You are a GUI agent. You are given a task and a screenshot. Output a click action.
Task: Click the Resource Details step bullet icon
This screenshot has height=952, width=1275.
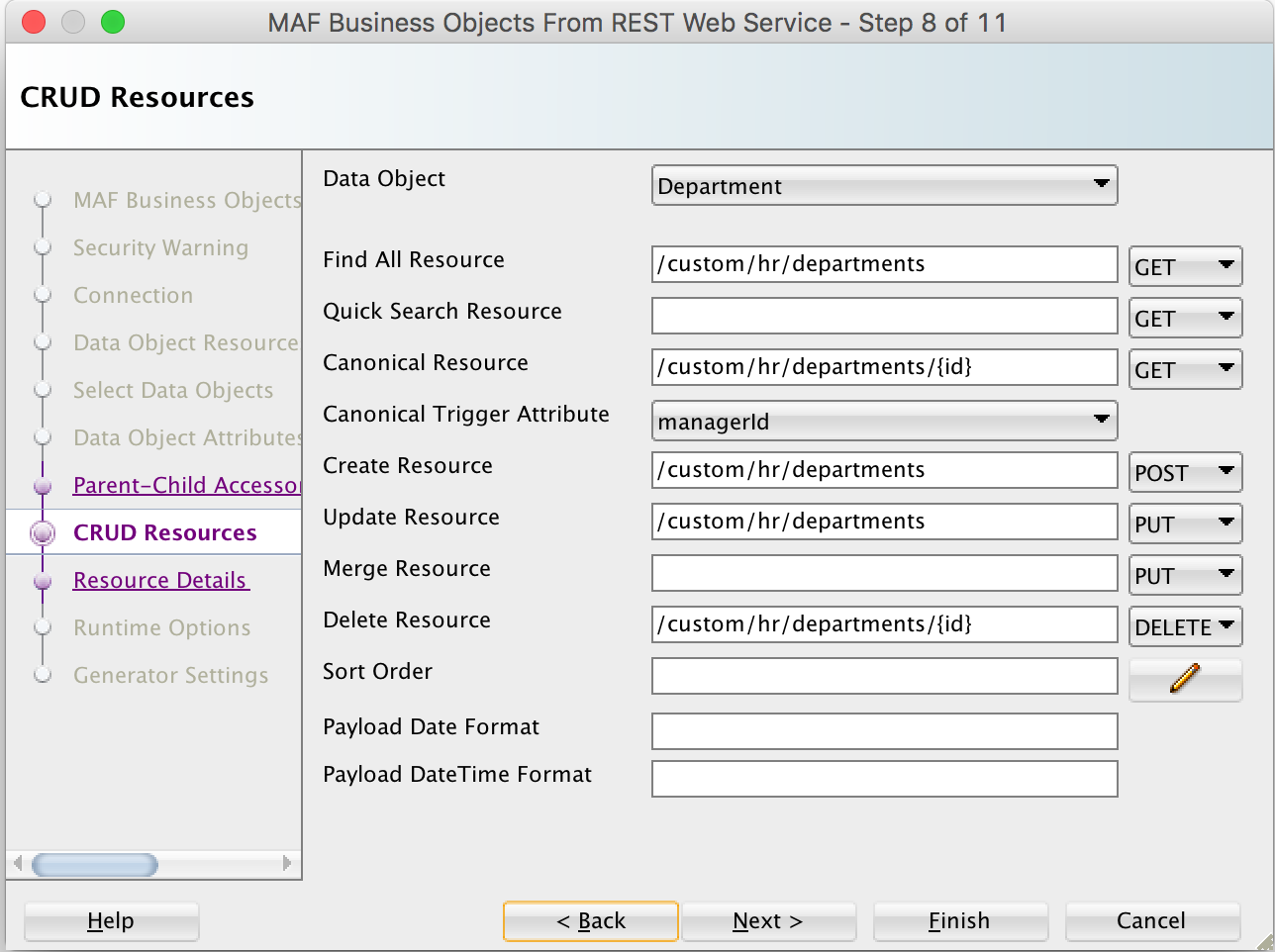coord(43,581)
